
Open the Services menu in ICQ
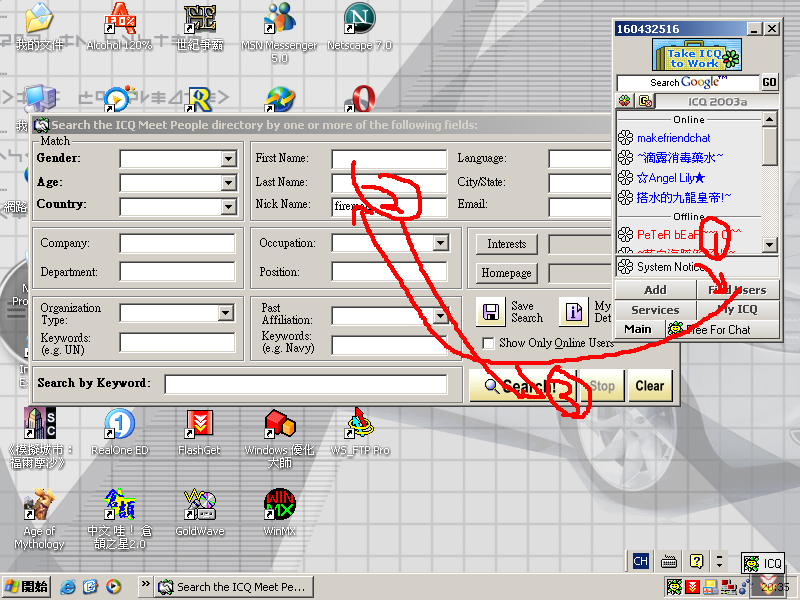coord(655,310)
